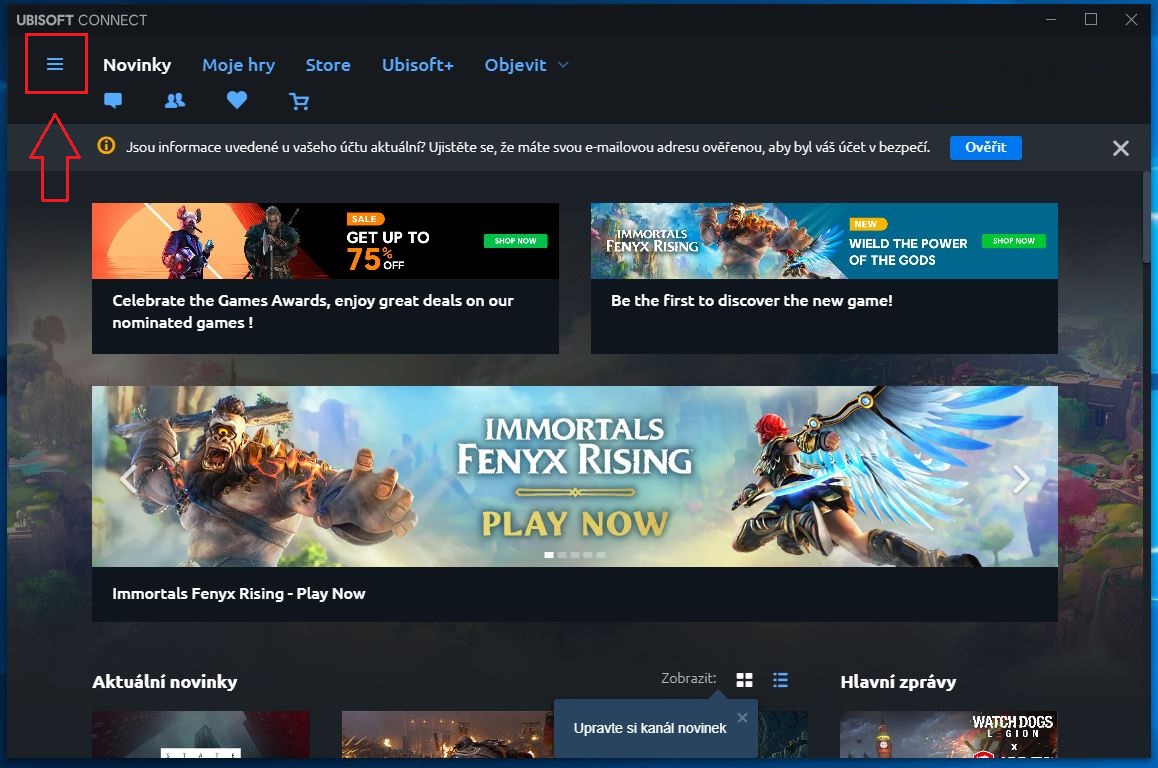This screenshot has height=768, width=1158.
Task: Open the friends list icon
Action: click(x=175, y=100)
